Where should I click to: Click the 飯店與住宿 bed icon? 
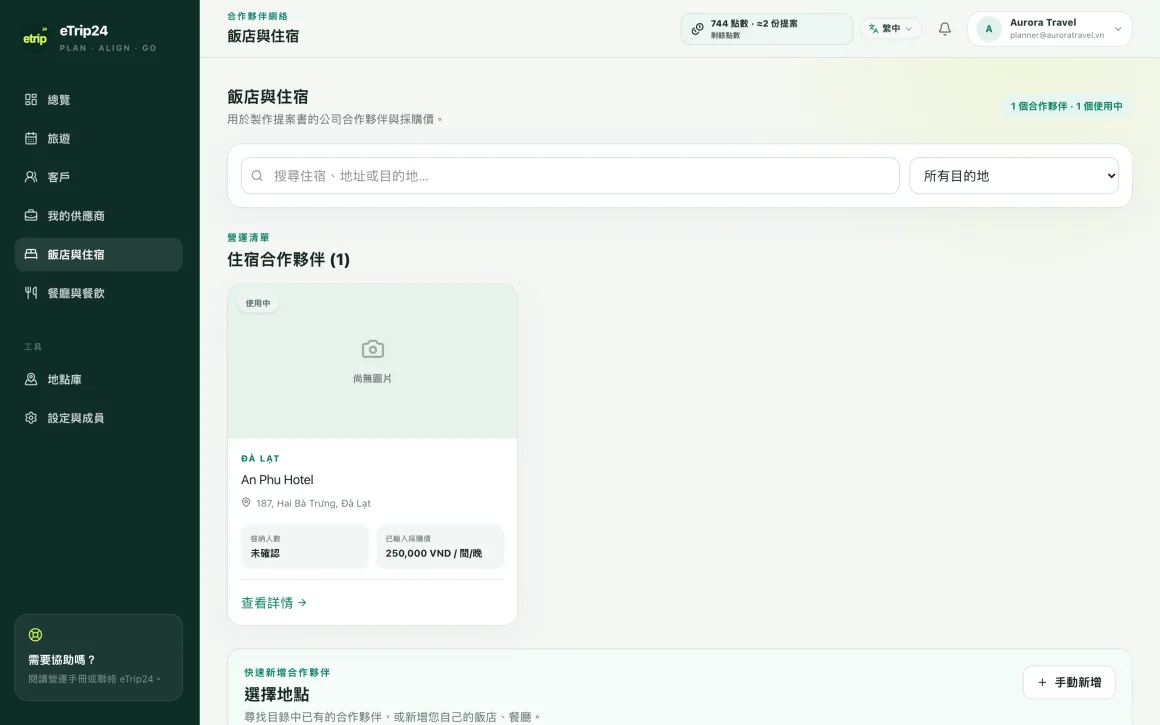click(x=31, y=254)
